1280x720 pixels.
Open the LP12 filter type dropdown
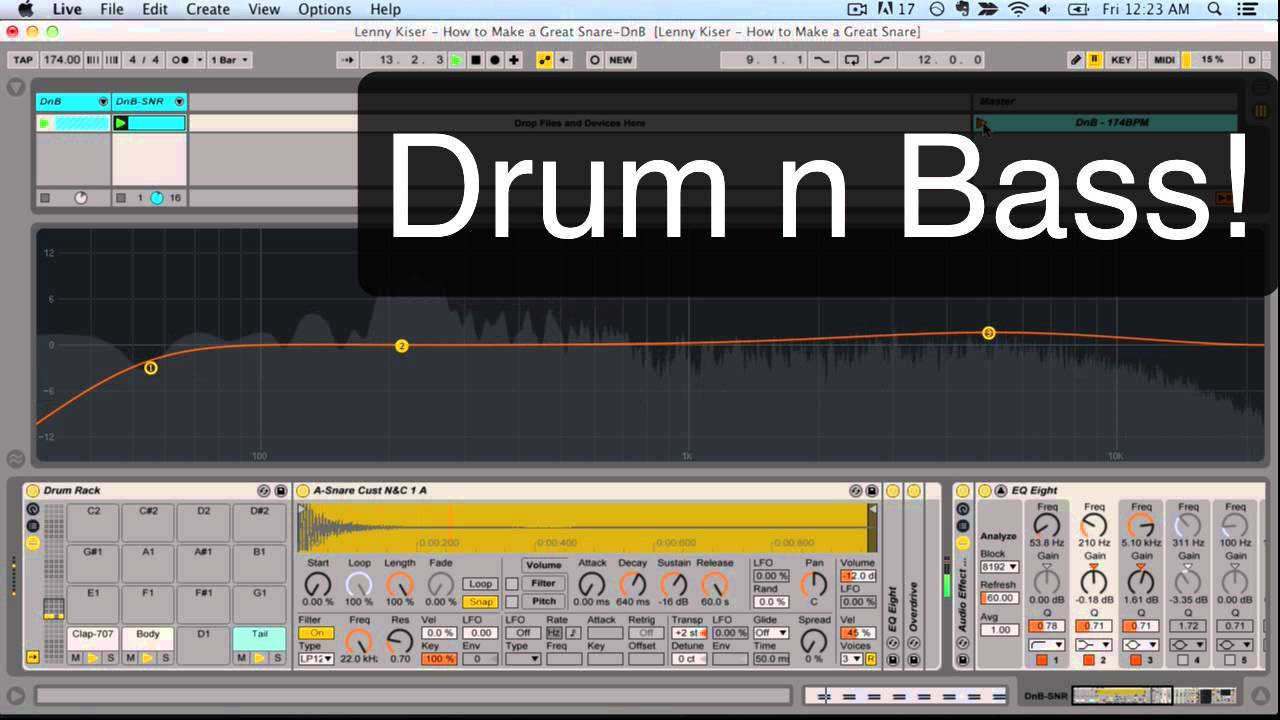click(318, 658)
